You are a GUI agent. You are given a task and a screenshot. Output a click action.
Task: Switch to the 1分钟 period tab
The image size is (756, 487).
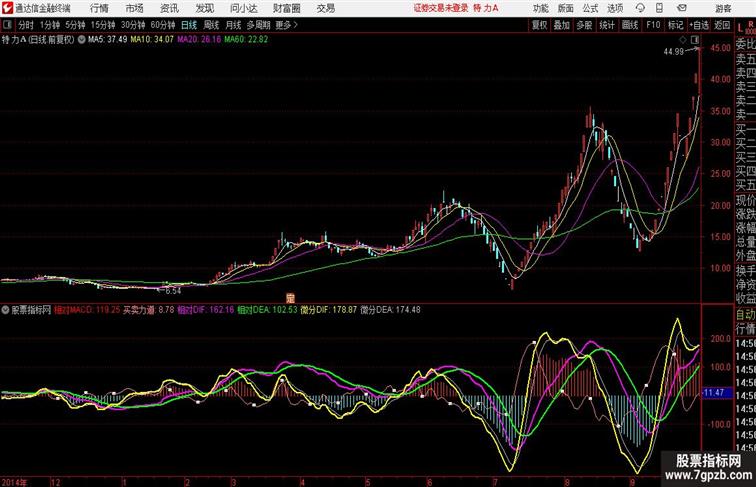50,25
